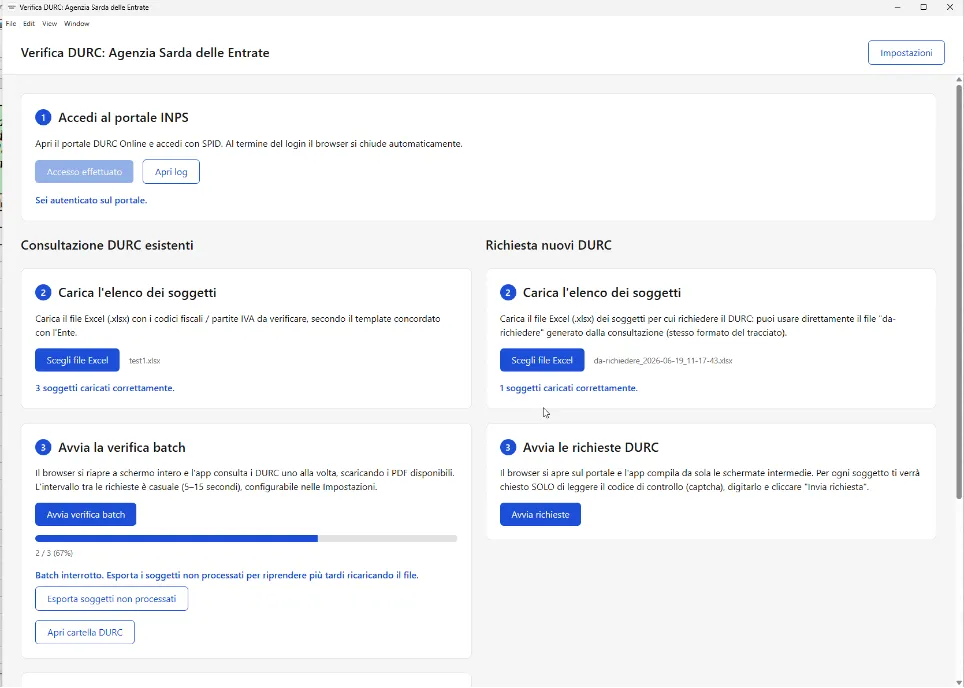Click step 3 badge beside Avvia la verifica batch
Viewport: 964px width, 688px height.
(43, 447)
